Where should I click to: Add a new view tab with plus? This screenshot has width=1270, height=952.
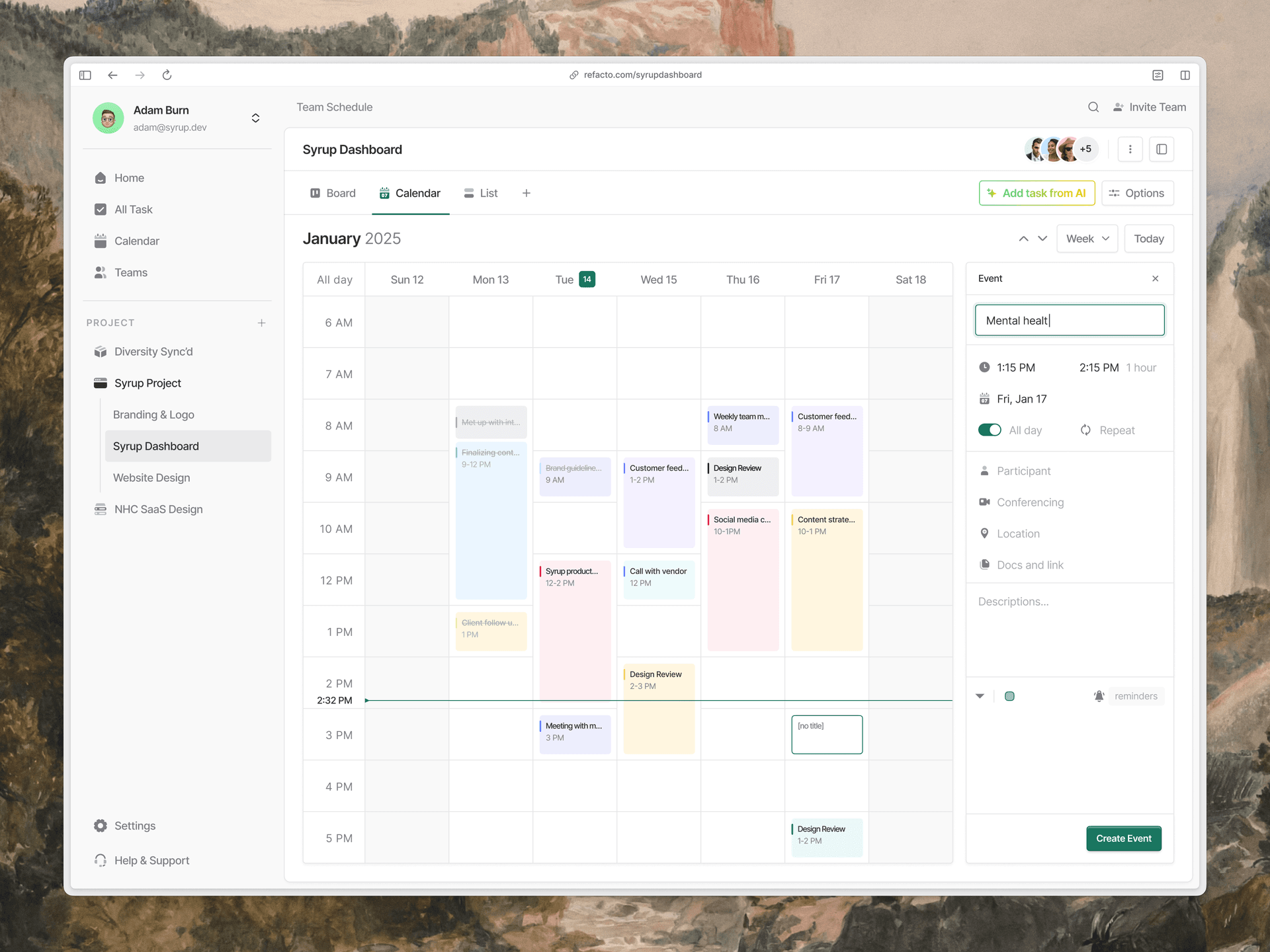tap(526, 193)
